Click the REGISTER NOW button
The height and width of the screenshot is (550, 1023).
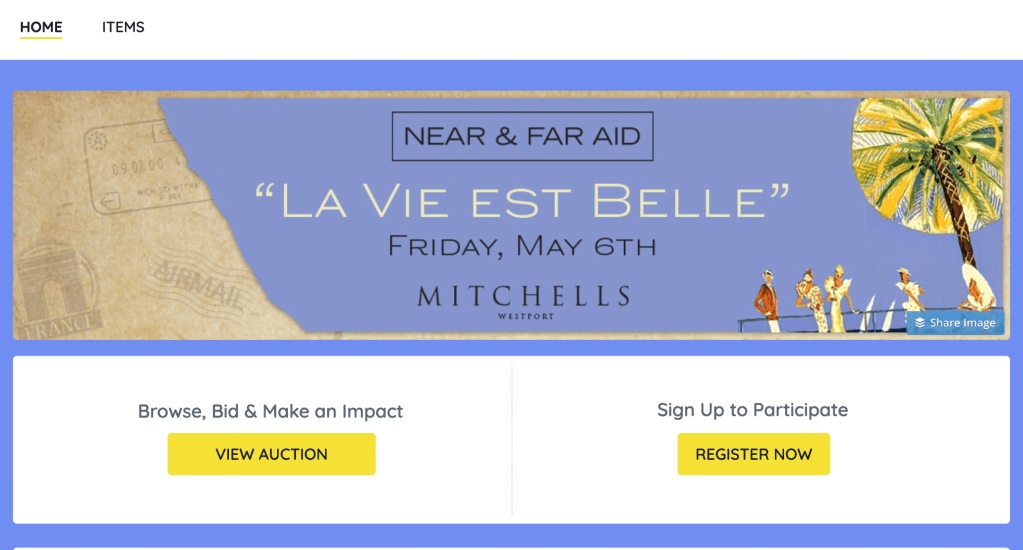point(753,454)
